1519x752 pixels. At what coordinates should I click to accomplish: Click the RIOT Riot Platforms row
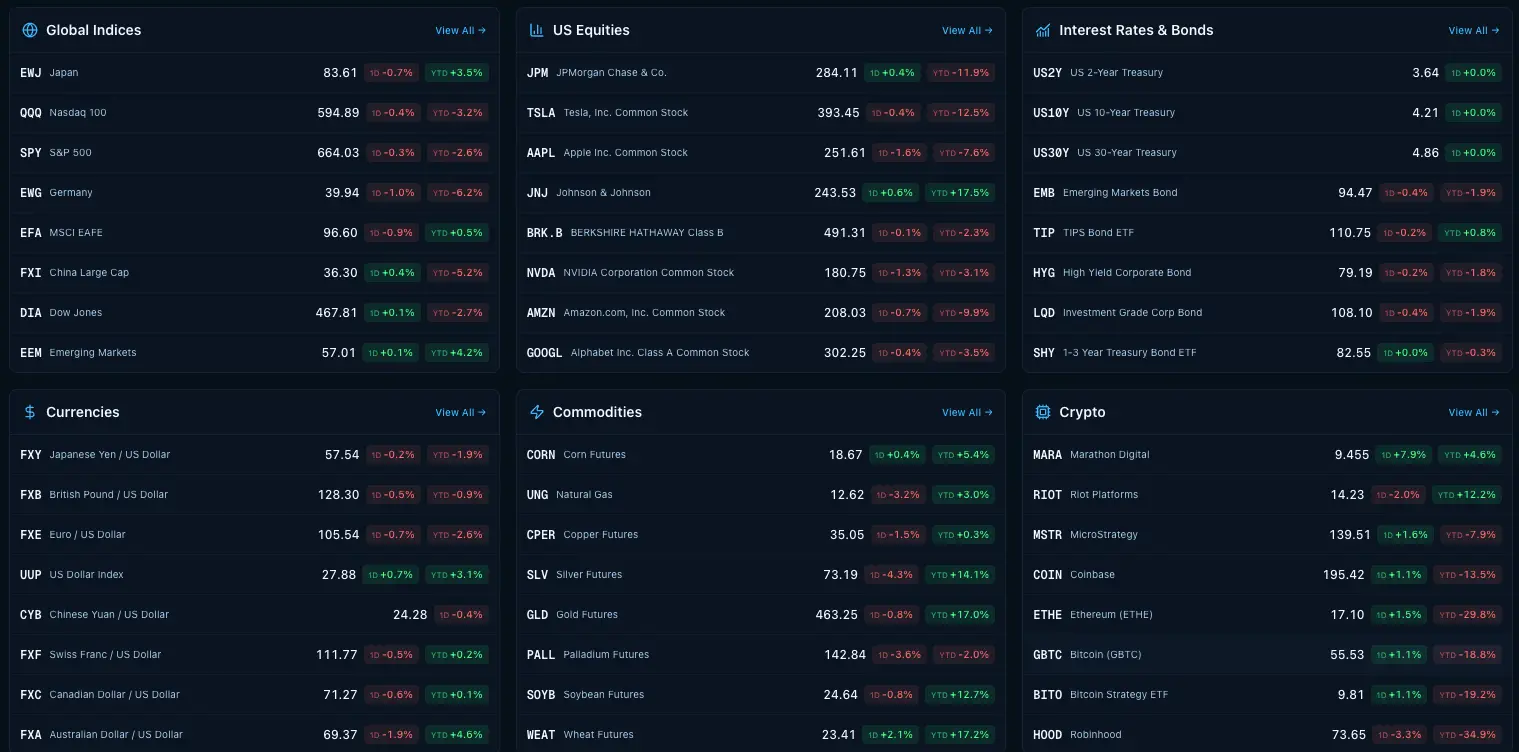pyautogui.click(x=1267, y=495)
